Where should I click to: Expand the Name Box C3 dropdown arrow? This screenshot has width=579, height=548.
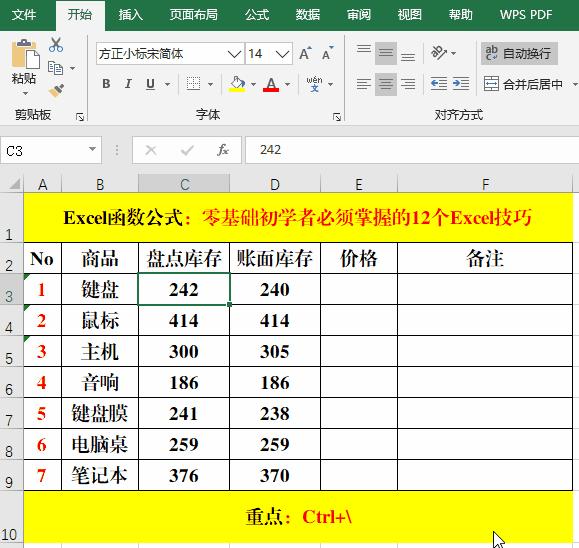(x=92, y=149)
